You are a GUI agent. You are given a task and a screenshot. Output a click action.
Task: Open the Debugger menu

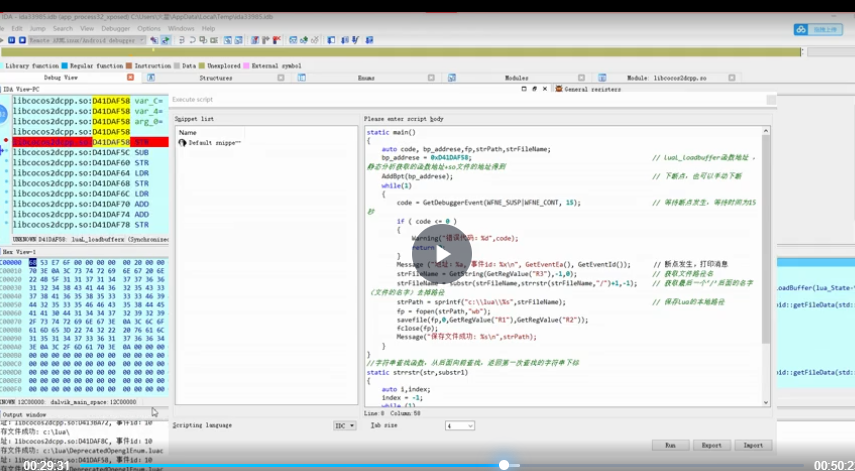pos(115,28)
